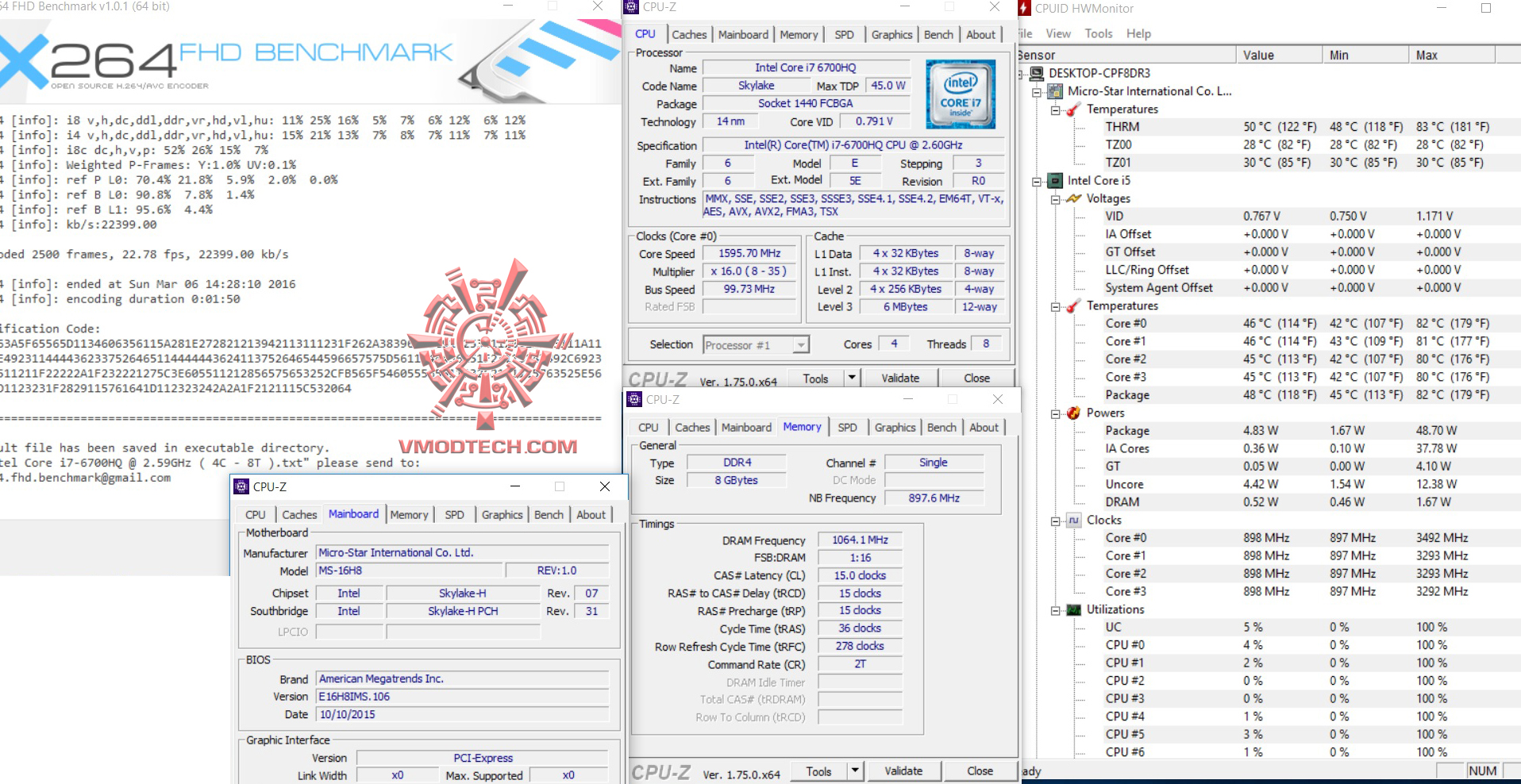Open the Processor #1 selection dropdown
The width and height of the screenshot is (1521, 784).
pyautogui.click(x=800, y=344)
